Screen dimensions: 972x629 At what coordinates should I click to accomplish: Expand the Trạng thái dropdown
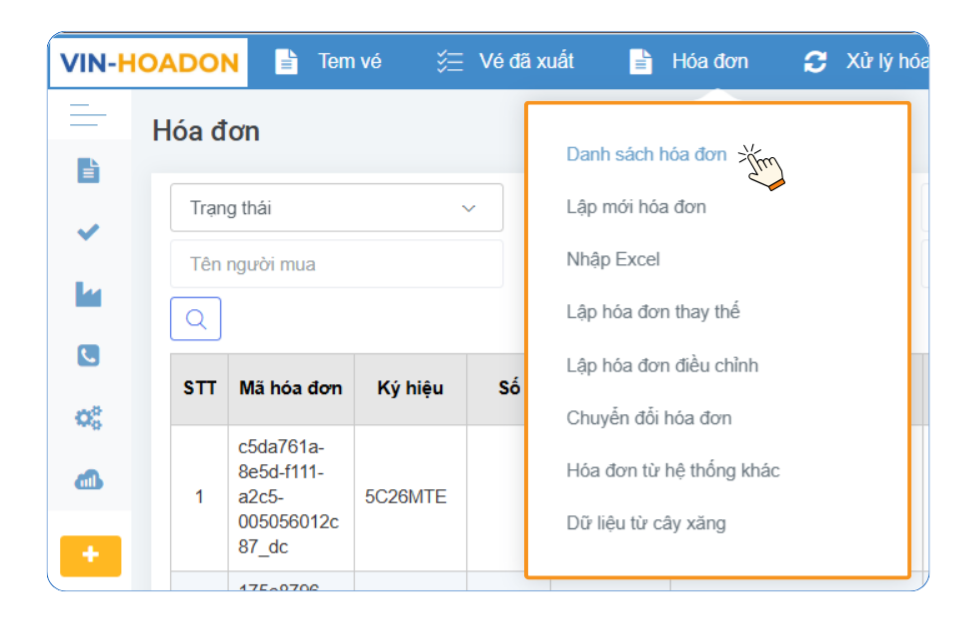(x=337, y=208)
